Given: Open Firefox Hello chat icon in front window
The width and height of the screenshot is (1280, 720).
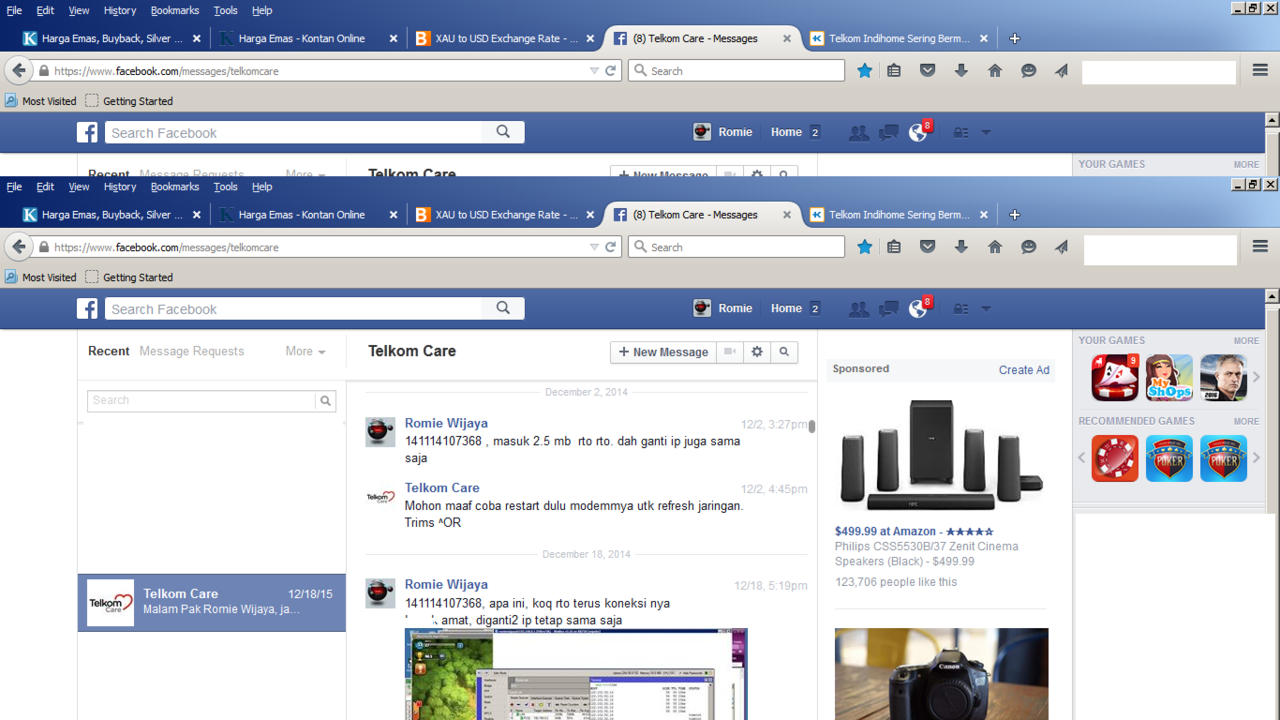Looking at the screenshot, I should (1028, 247).
